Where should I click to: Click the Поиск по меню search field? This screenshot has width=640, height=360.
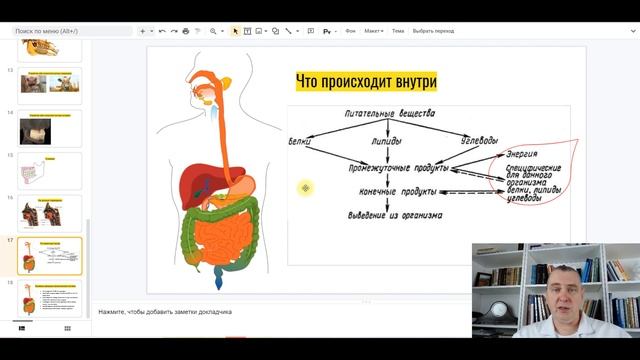point(72,31)
